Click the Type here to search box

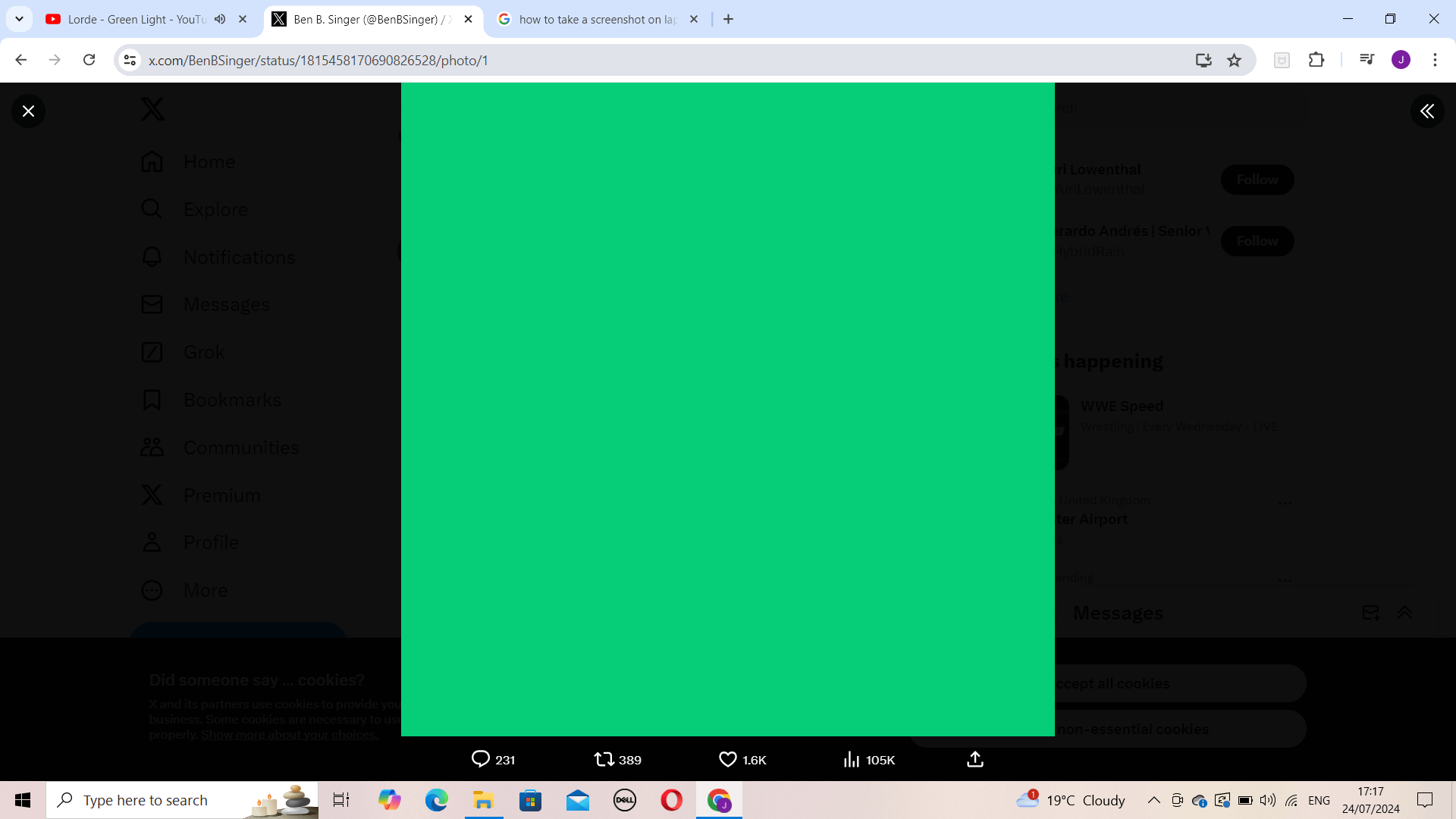pyautogui.click(x=182, y=800)
